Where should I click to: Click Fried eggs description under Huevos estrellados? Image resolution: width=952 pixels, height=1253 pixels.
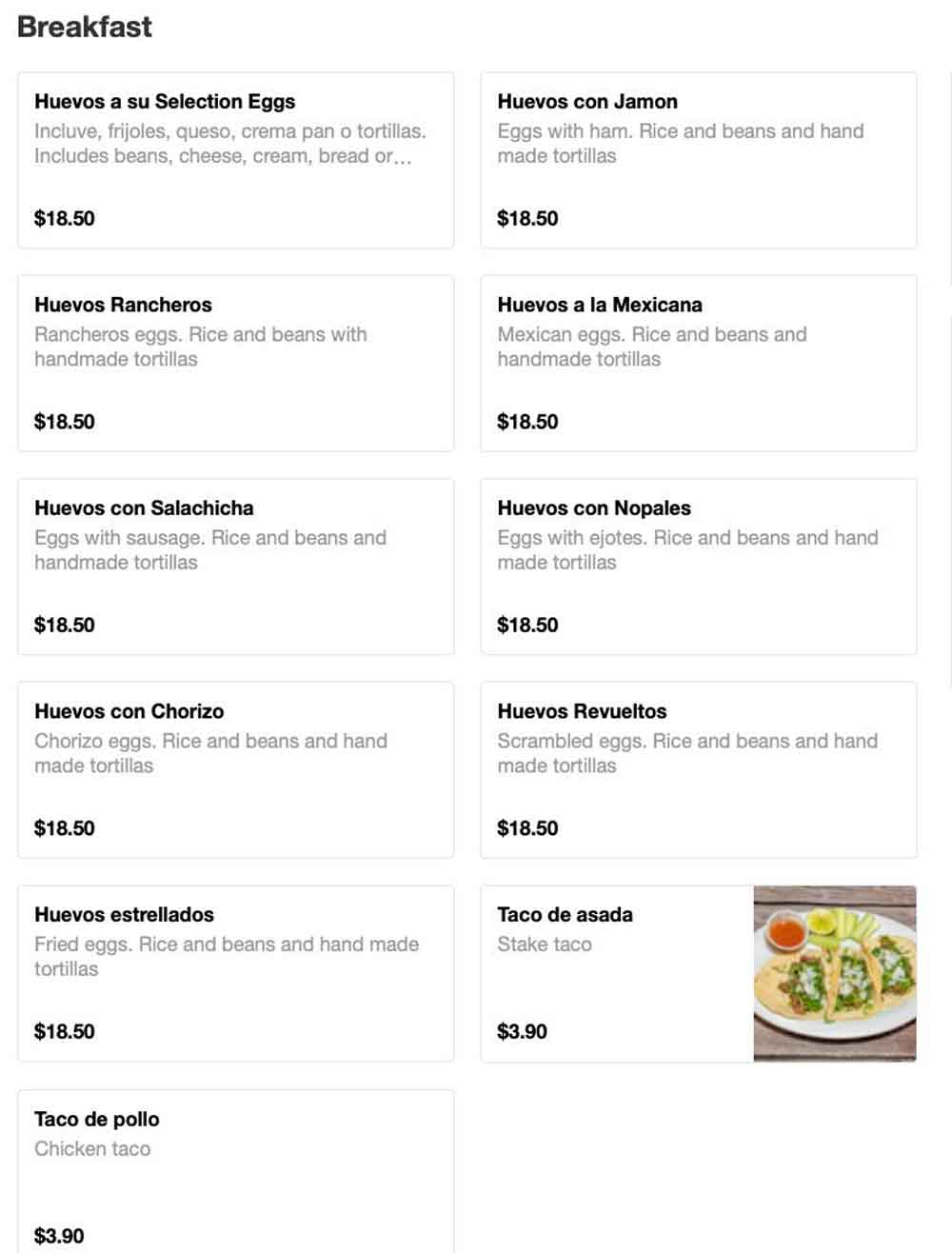(227, 956)
